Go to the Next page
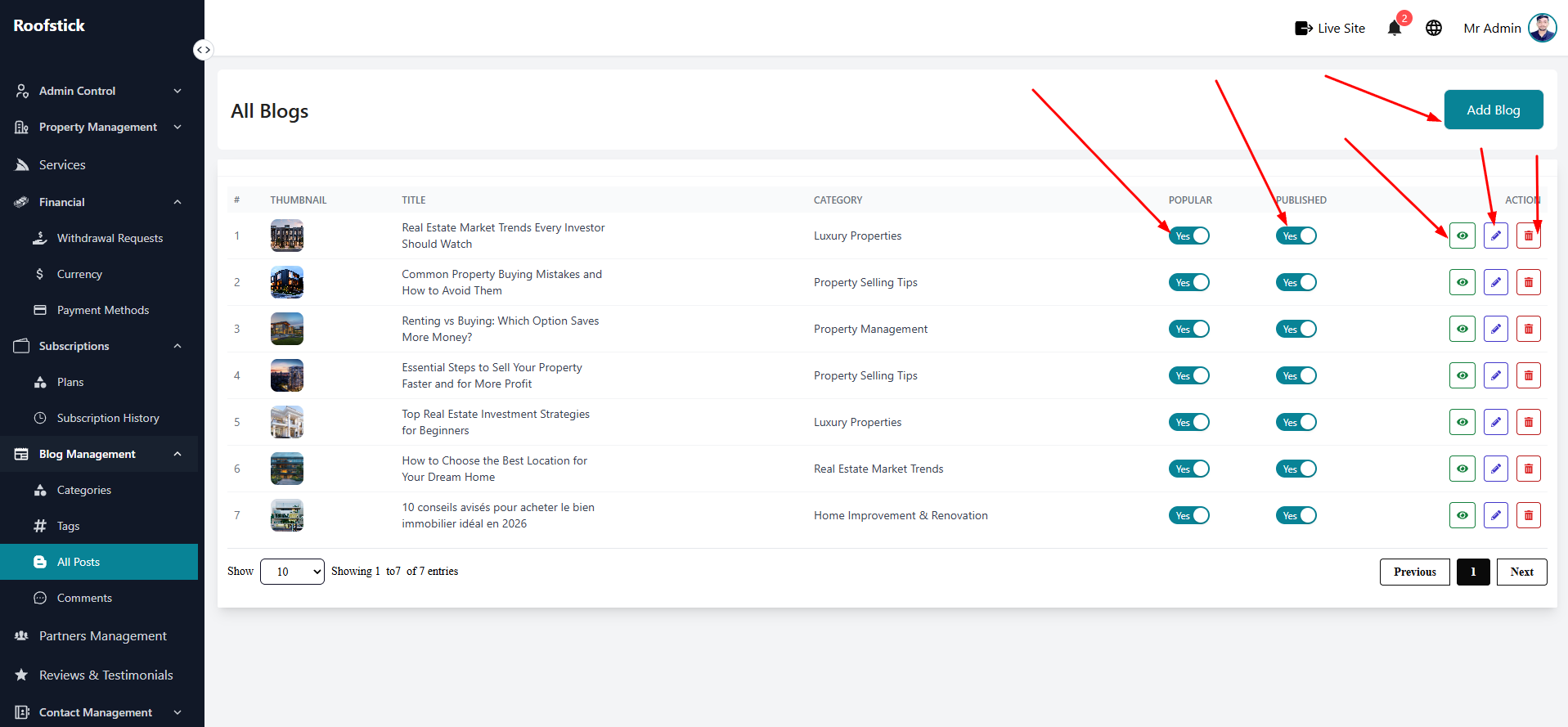Screen dimensions: 1568x727 pyautogui.click(x=1522, y=572)
